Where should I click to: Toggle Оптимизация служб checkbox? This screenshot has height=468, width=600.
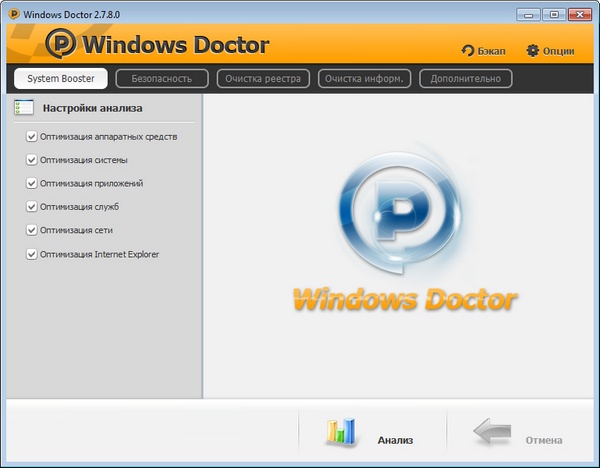point(32,207)
